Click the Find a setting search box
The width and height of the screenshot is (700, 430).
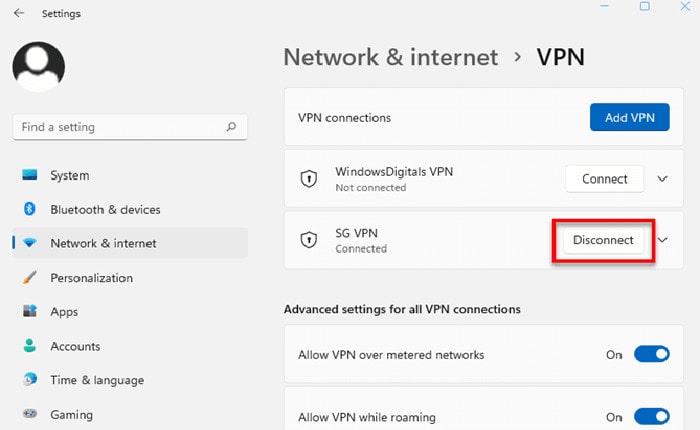pyautogui.click(x=130, y=127)
